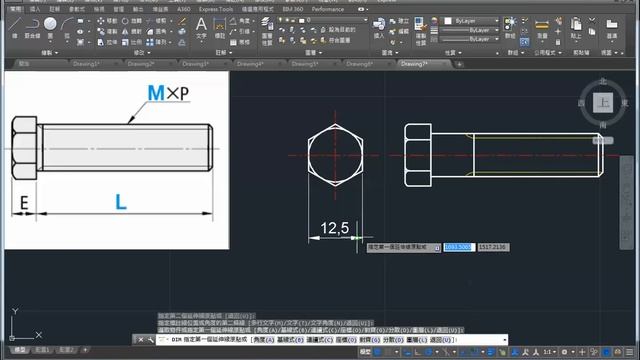Click the Mirror (鏡射) tool
This screenshot has width=640, height=360.
point(131,31)
